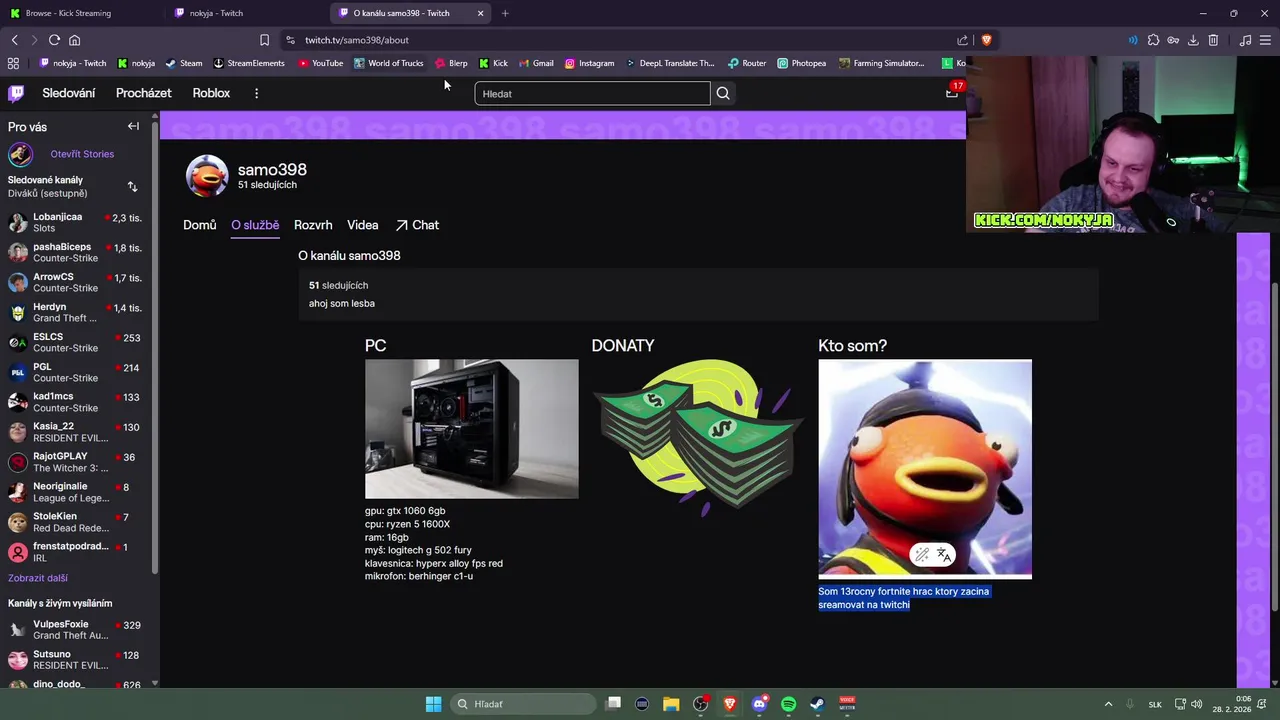The width and height of the screenshot is (1280, 720).
Task: Sort followed channels by viewers
Action: tap(132, 187)
